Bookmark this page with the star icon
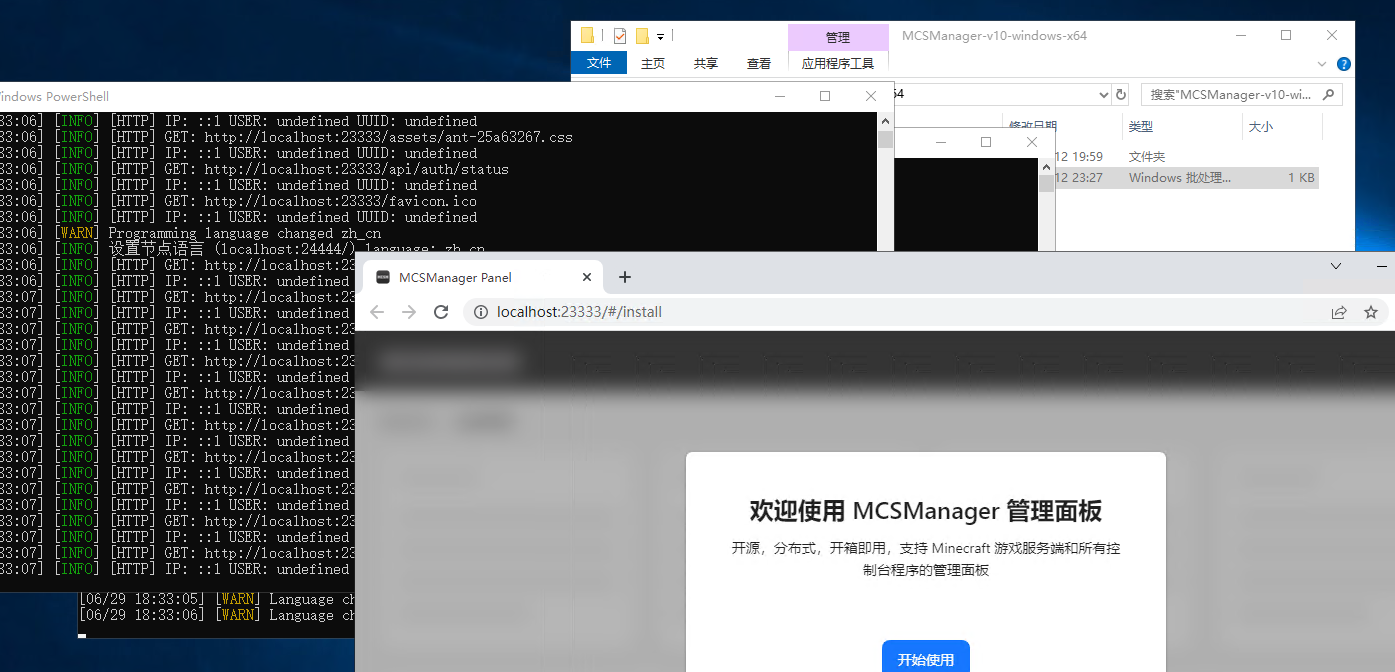 pos(1370,312)
